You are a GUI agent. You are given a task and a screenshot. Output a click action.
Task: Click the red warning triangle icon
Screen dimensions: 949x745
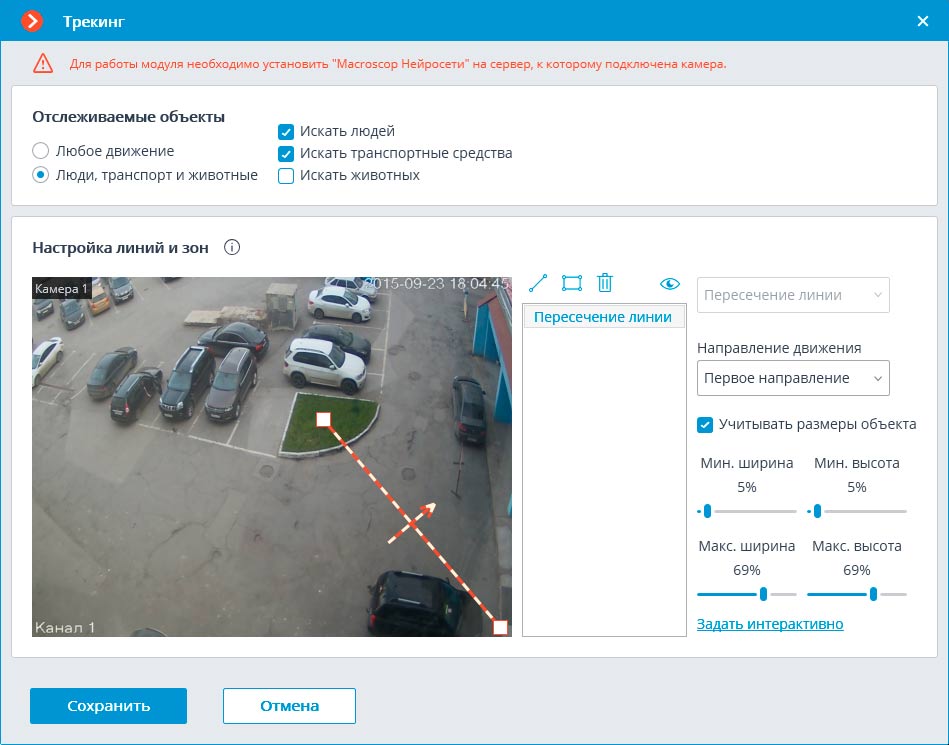43,64
